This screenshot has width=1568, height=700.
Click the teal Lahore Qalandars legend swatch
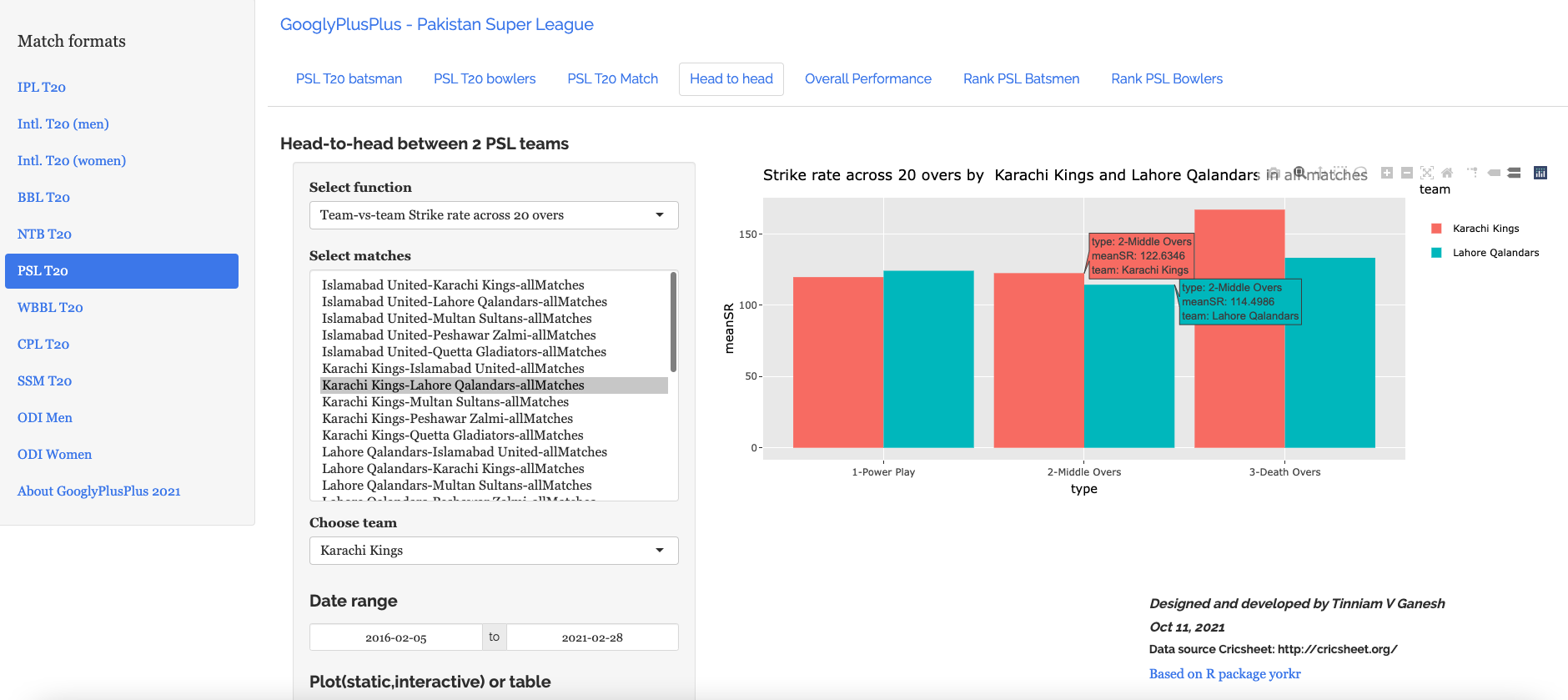pos(1436,253)
